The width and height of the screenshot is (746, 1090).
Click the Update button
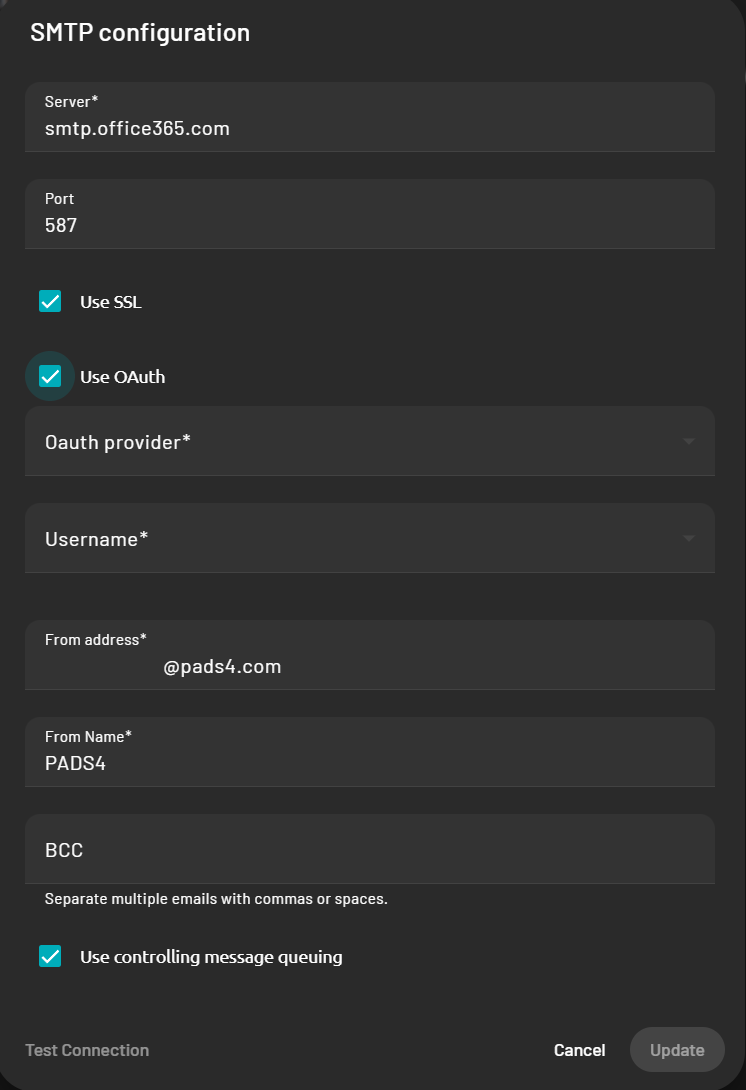coord(677,1050)
